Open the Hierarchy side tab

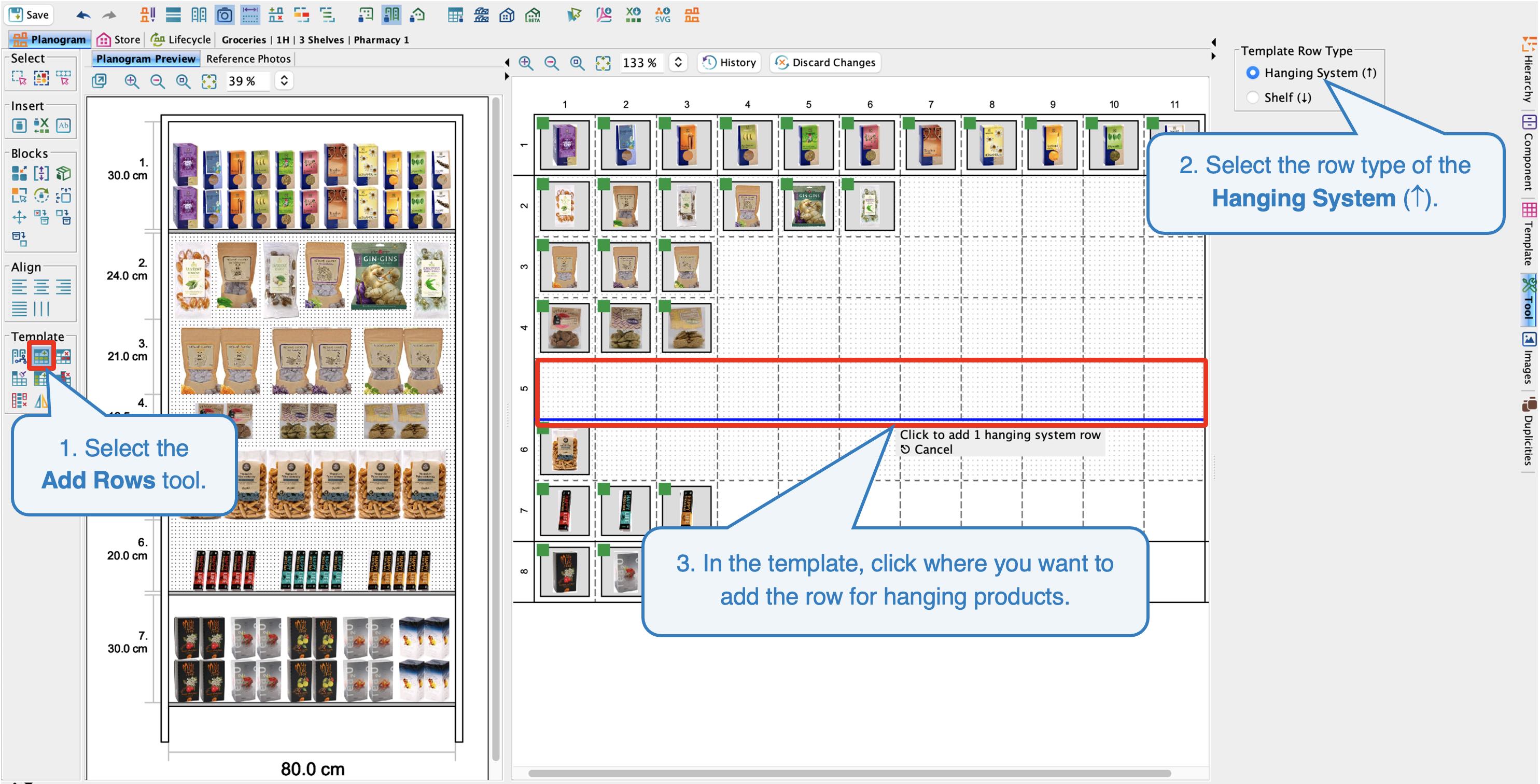[1529, 70]
